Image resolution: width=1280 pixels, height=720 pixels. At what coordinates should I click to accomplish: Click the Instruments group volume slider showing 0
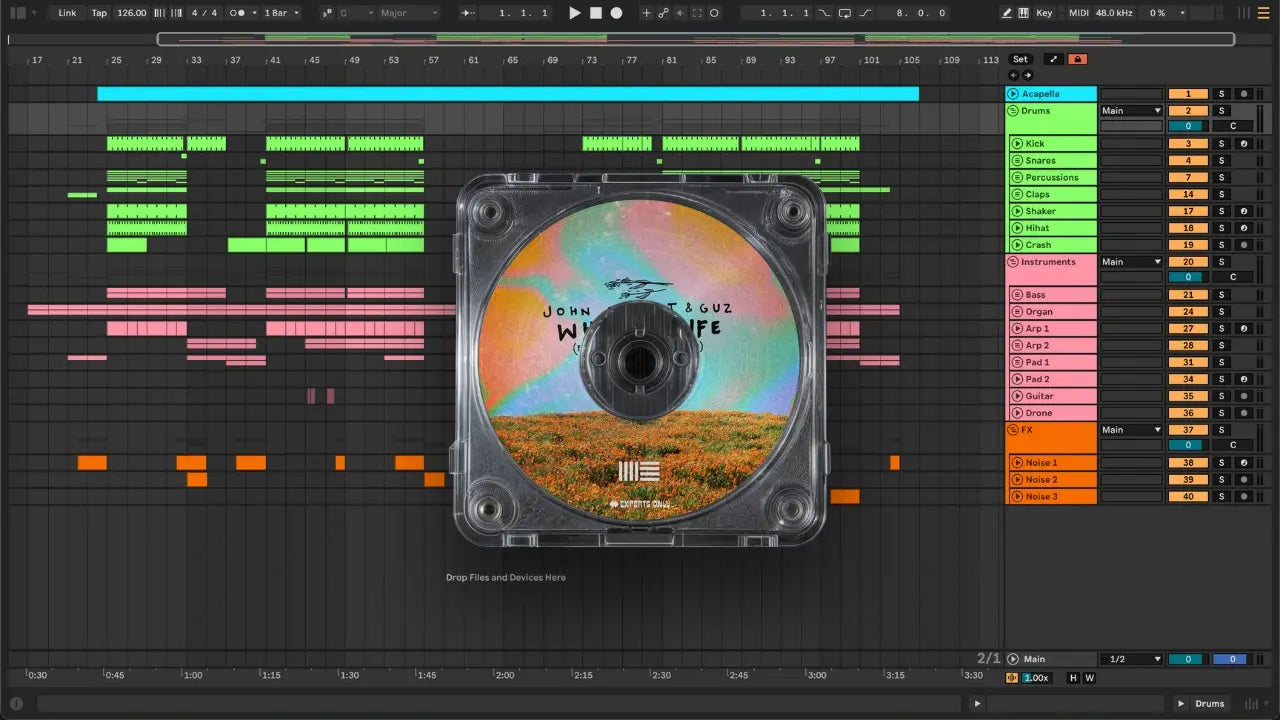[1188, 277]
